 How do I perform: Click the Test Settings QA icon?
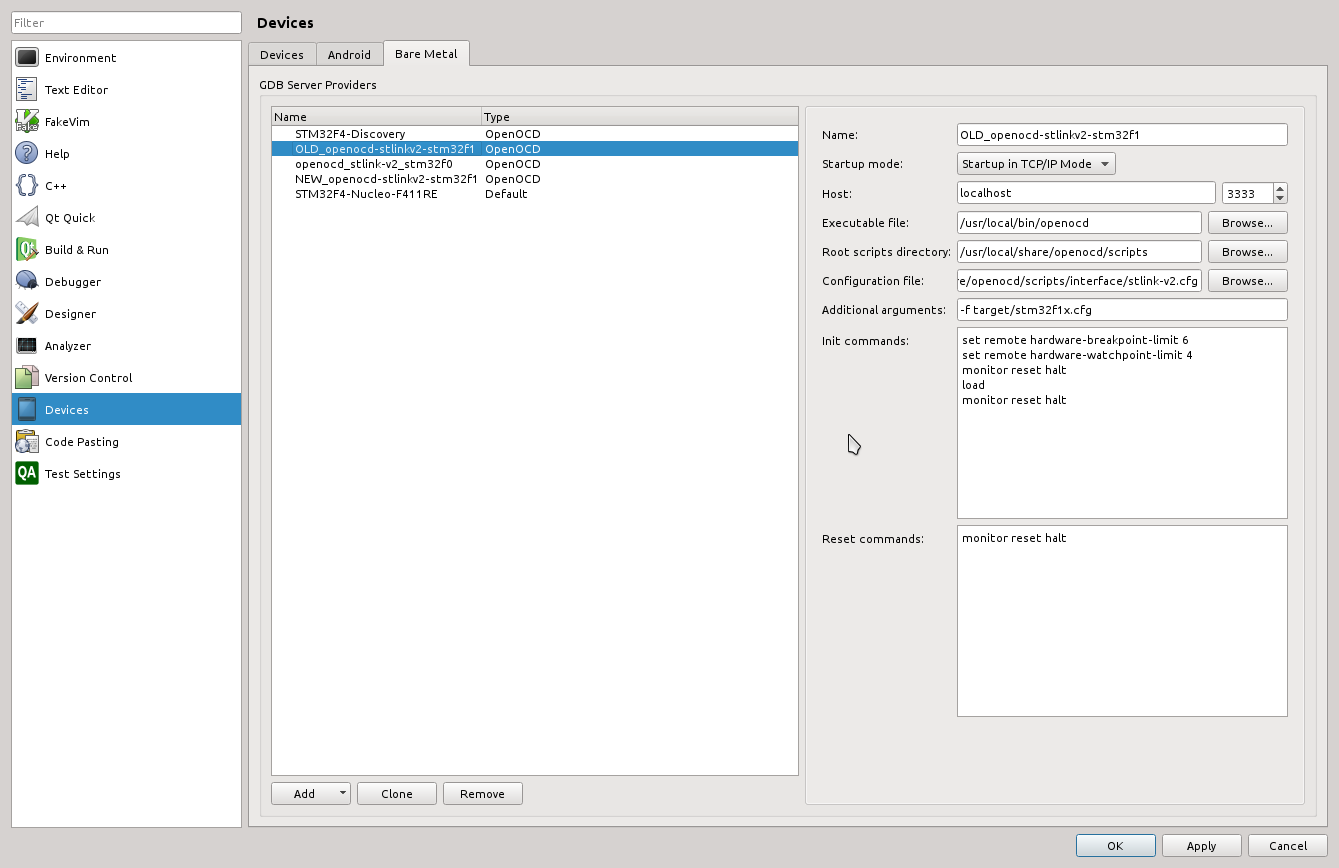(x=27, y=474)
